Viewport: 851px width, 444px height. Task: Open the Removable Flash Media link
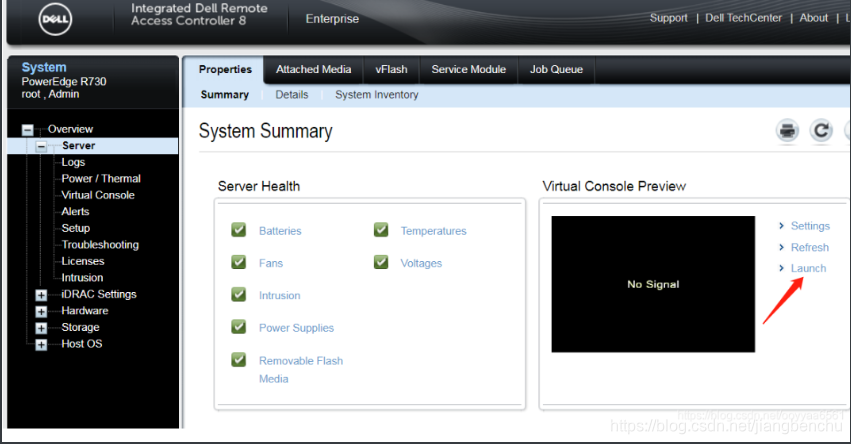301,370
